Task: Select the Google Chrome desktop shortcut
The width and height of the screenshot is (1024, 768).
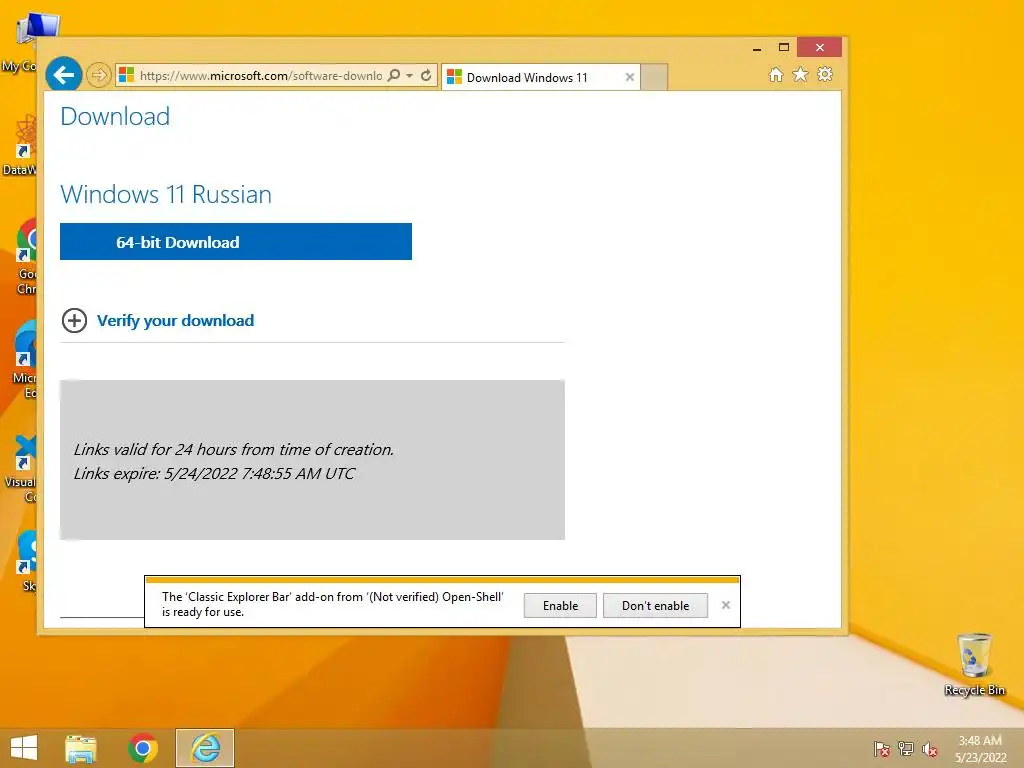Action: click(x=26, y=257)
